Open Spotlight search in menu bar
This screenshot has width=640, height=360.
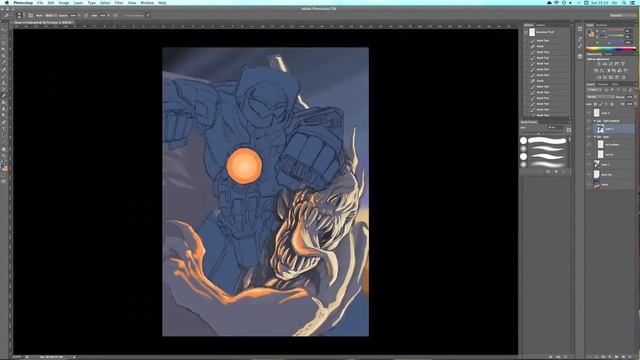tap(624, 2)
